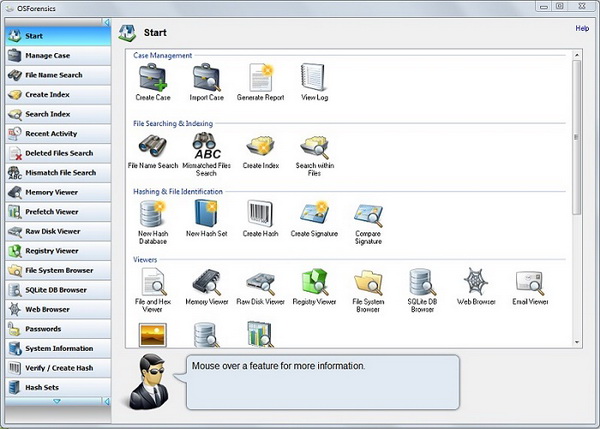Switch to Manage Case in sidebar
Viewport: 600px width, 429px height.
55,55
